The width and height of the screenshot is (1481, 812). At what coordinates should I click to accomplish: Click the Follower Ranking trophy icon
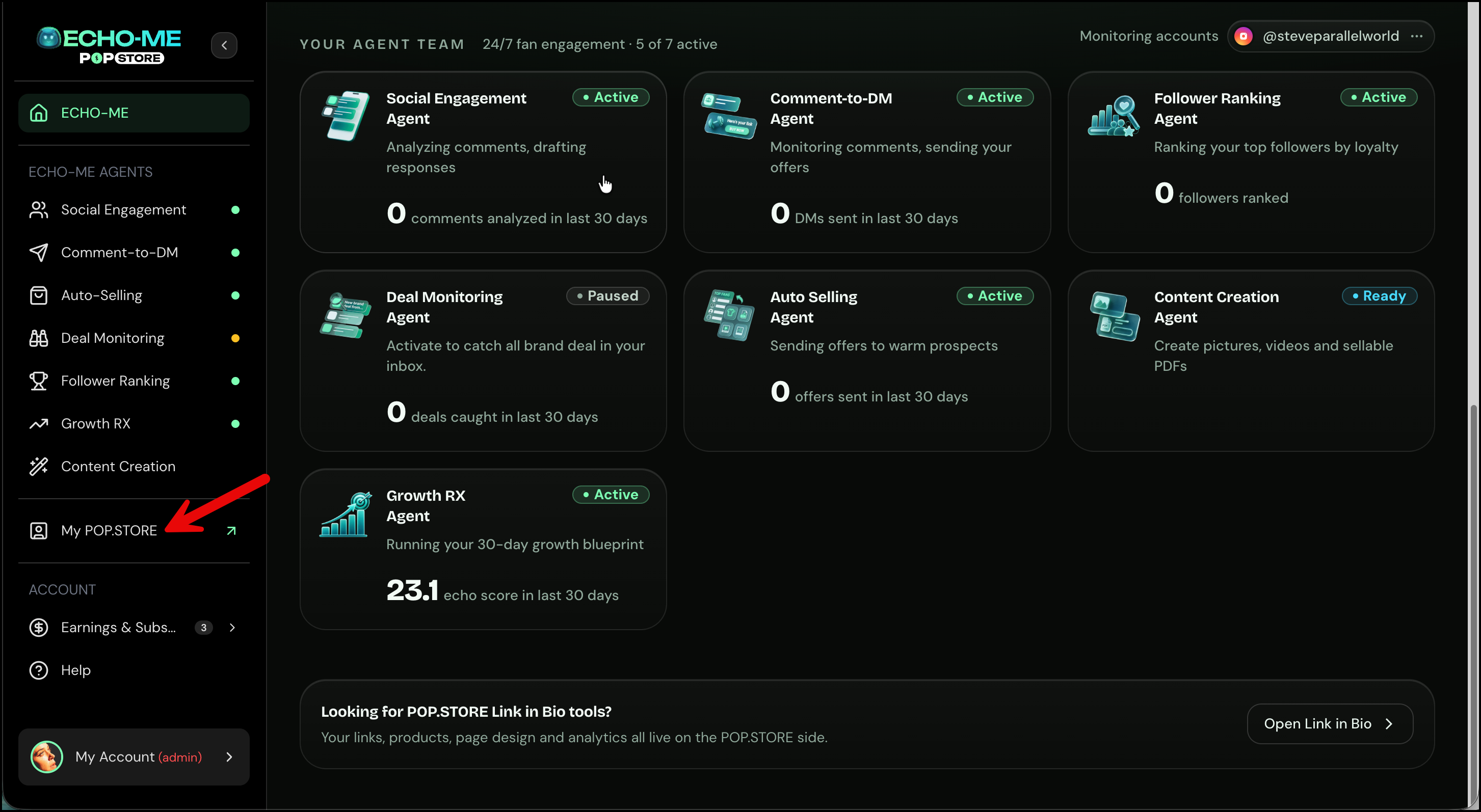pyautogui.click(x=39, y=381)
